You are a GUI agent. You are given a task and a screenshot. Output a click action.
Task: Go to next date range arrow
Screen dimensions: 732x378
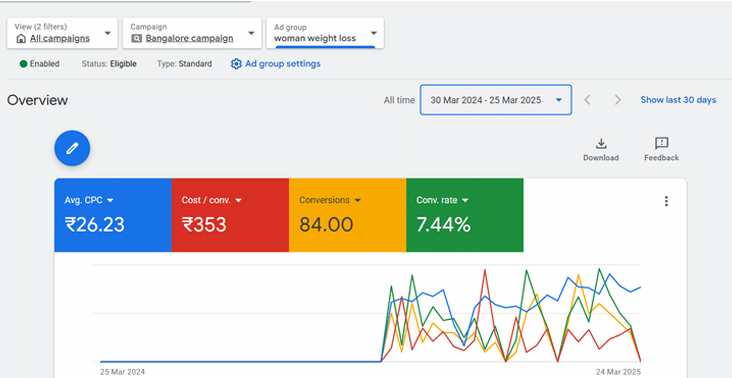(618, 100)
